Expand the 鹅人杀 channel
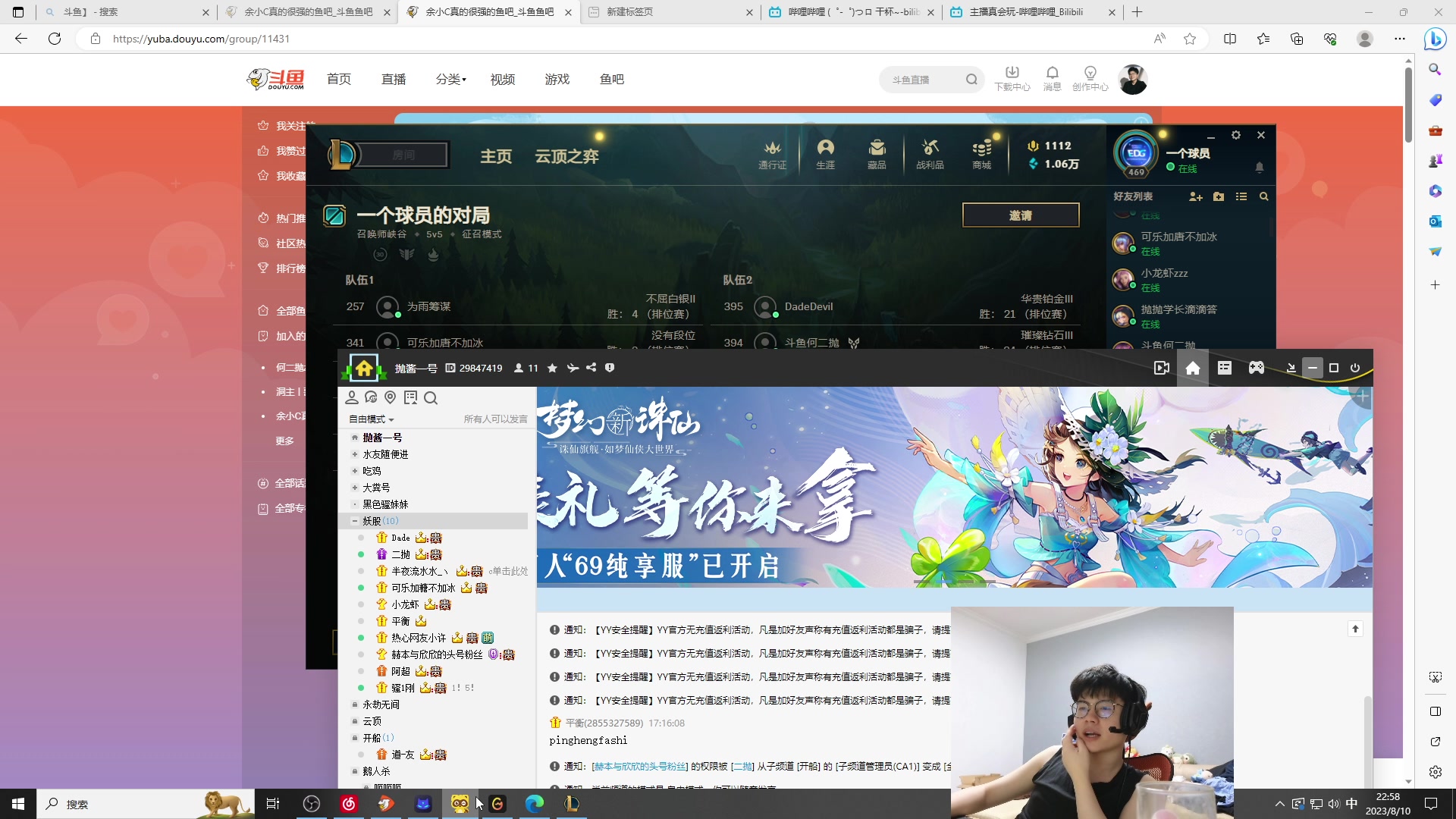Image resolution: width=1456 pixels, height=819 pixels. tap(354, 771)
